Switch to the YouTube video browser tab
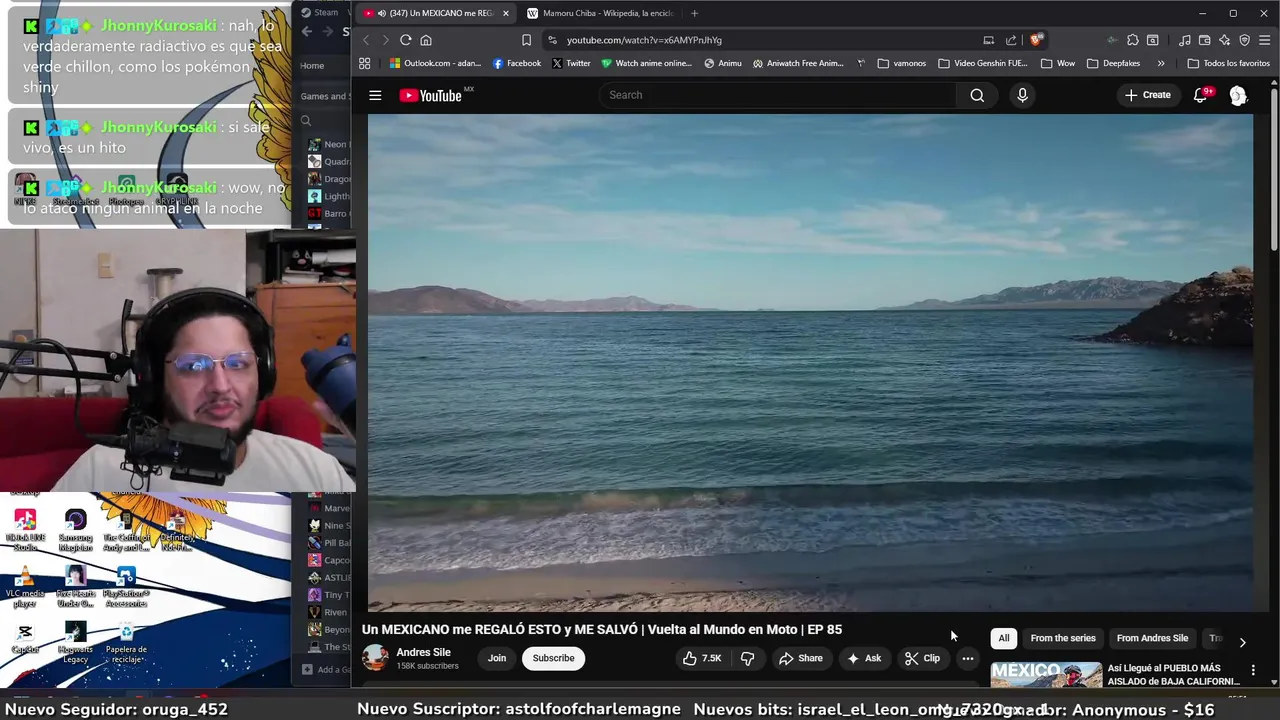 436,13
